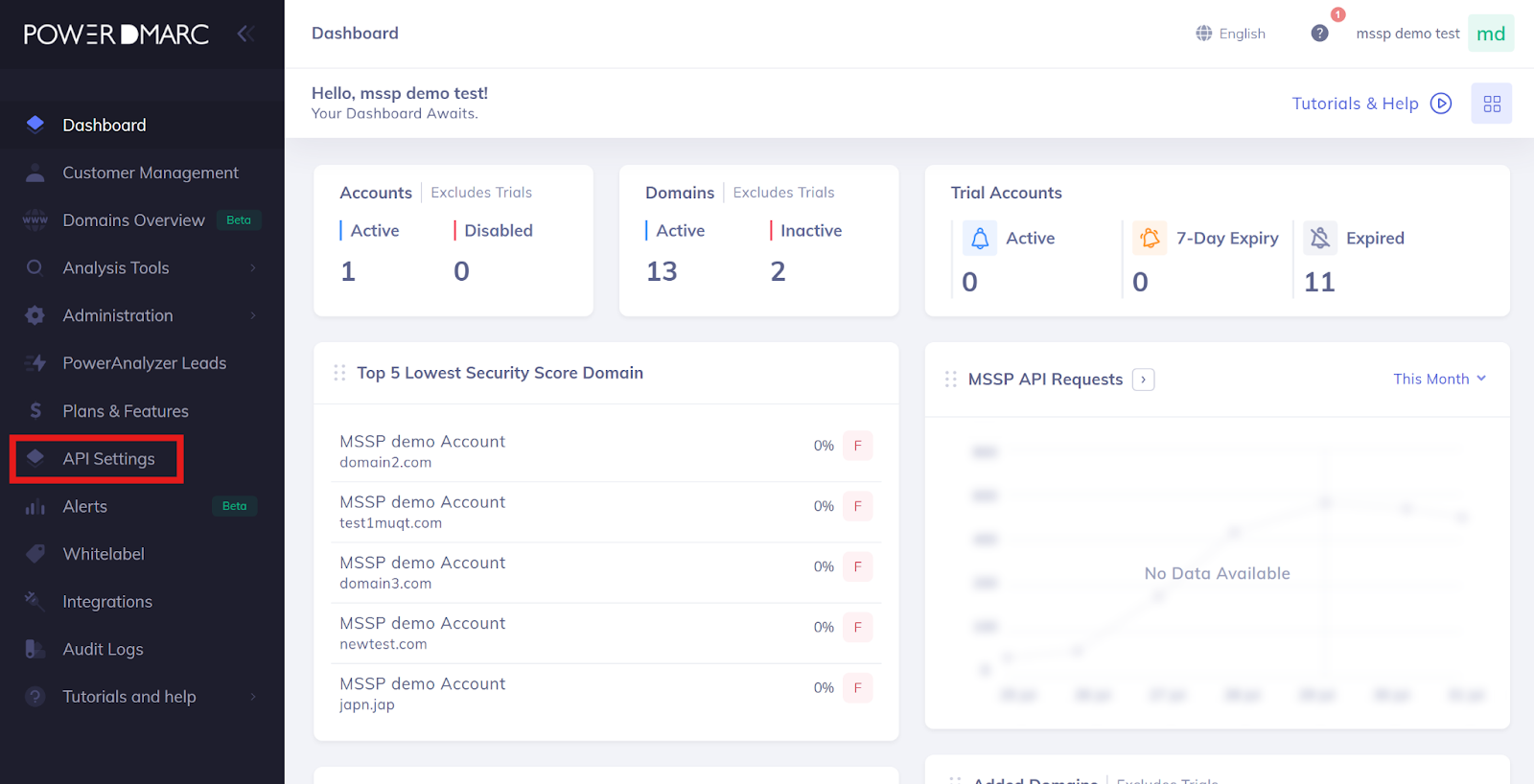Open the English language selector
This screenshot has width=1534, height=784.
click(1231, 34)
